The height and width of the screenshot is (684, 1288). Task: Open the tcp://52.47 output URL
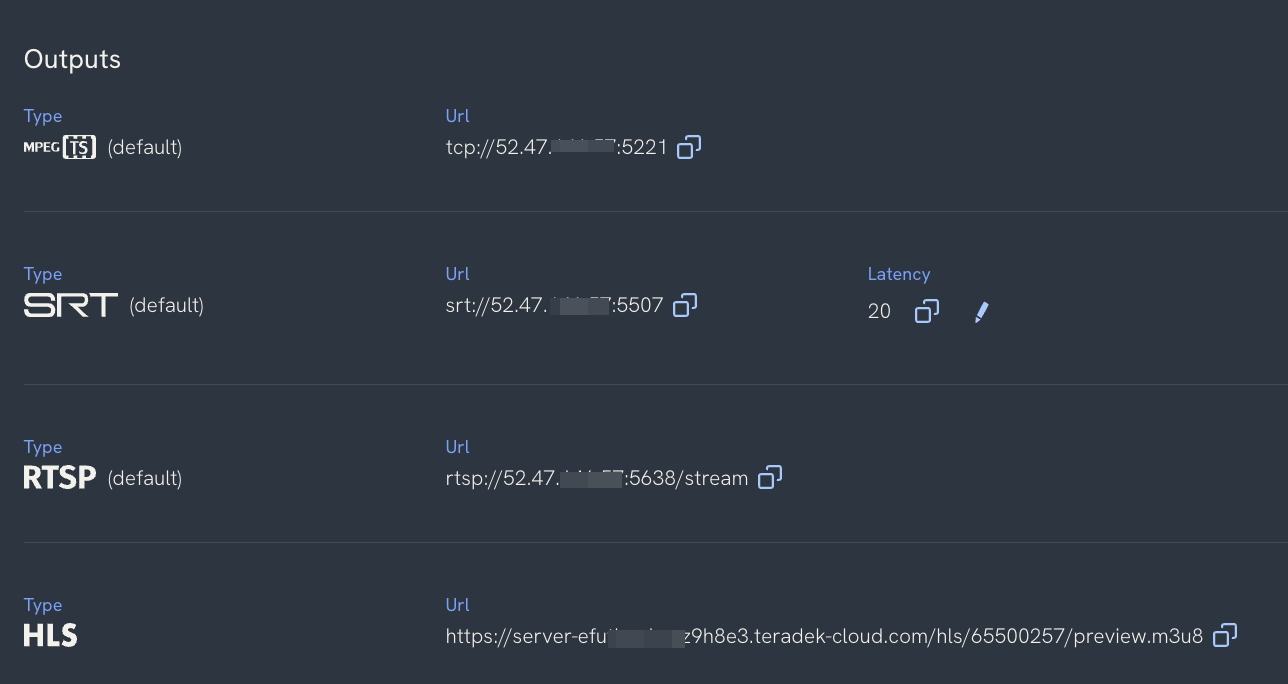point(556,146)
